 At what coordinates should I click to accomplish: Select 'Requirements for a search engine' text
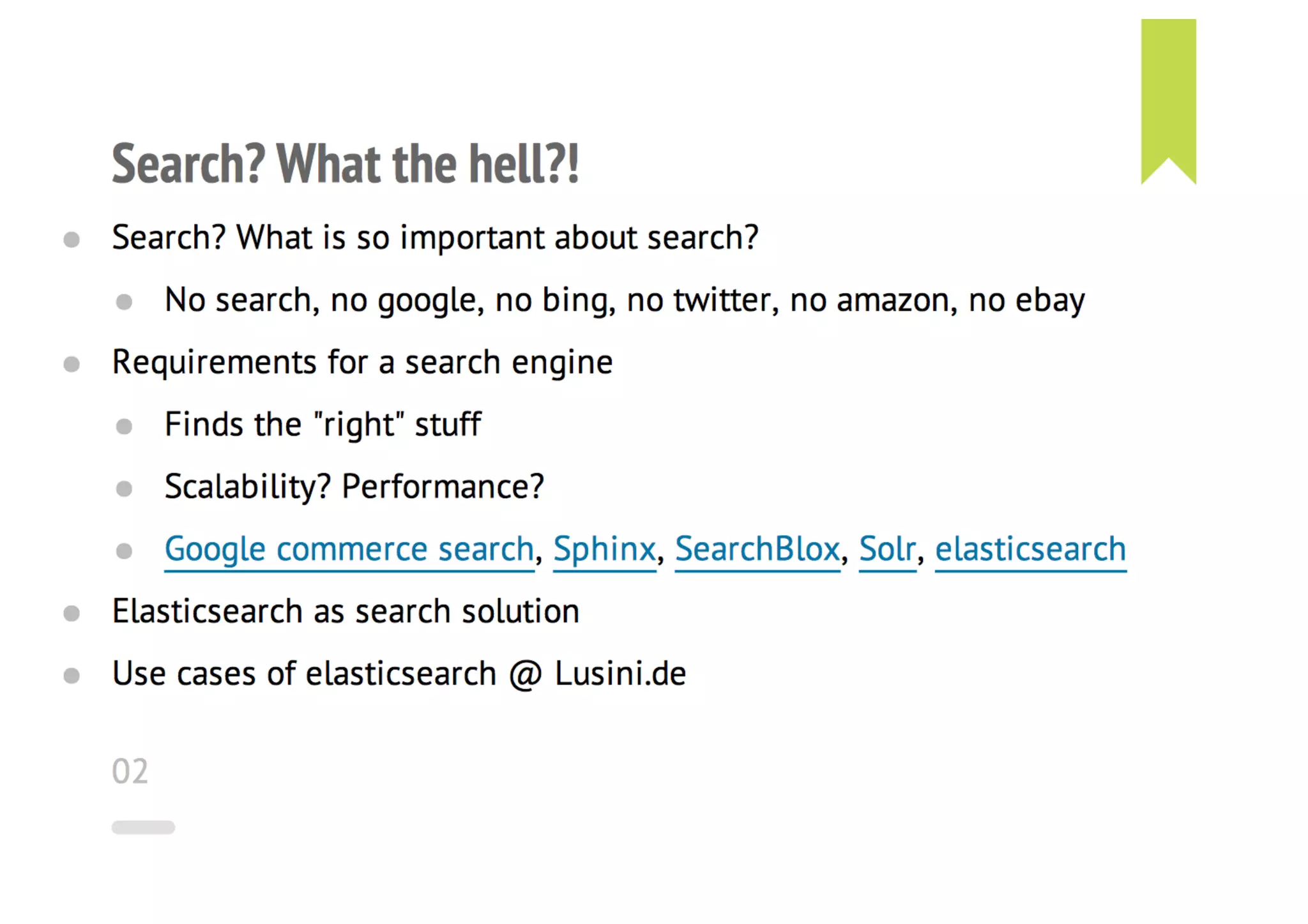362,362
